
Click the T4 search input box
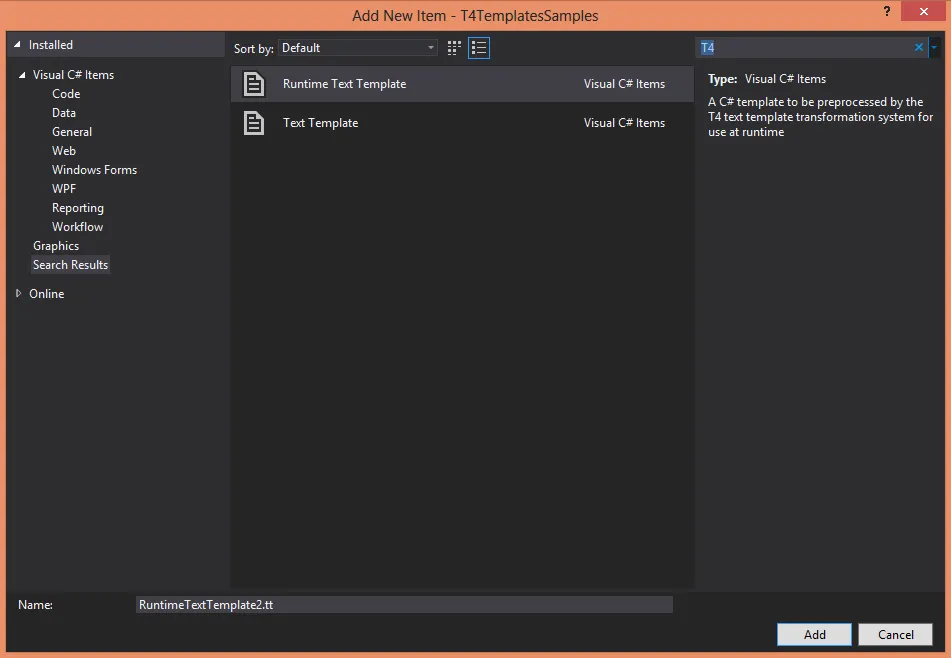[x=805, y=47]
